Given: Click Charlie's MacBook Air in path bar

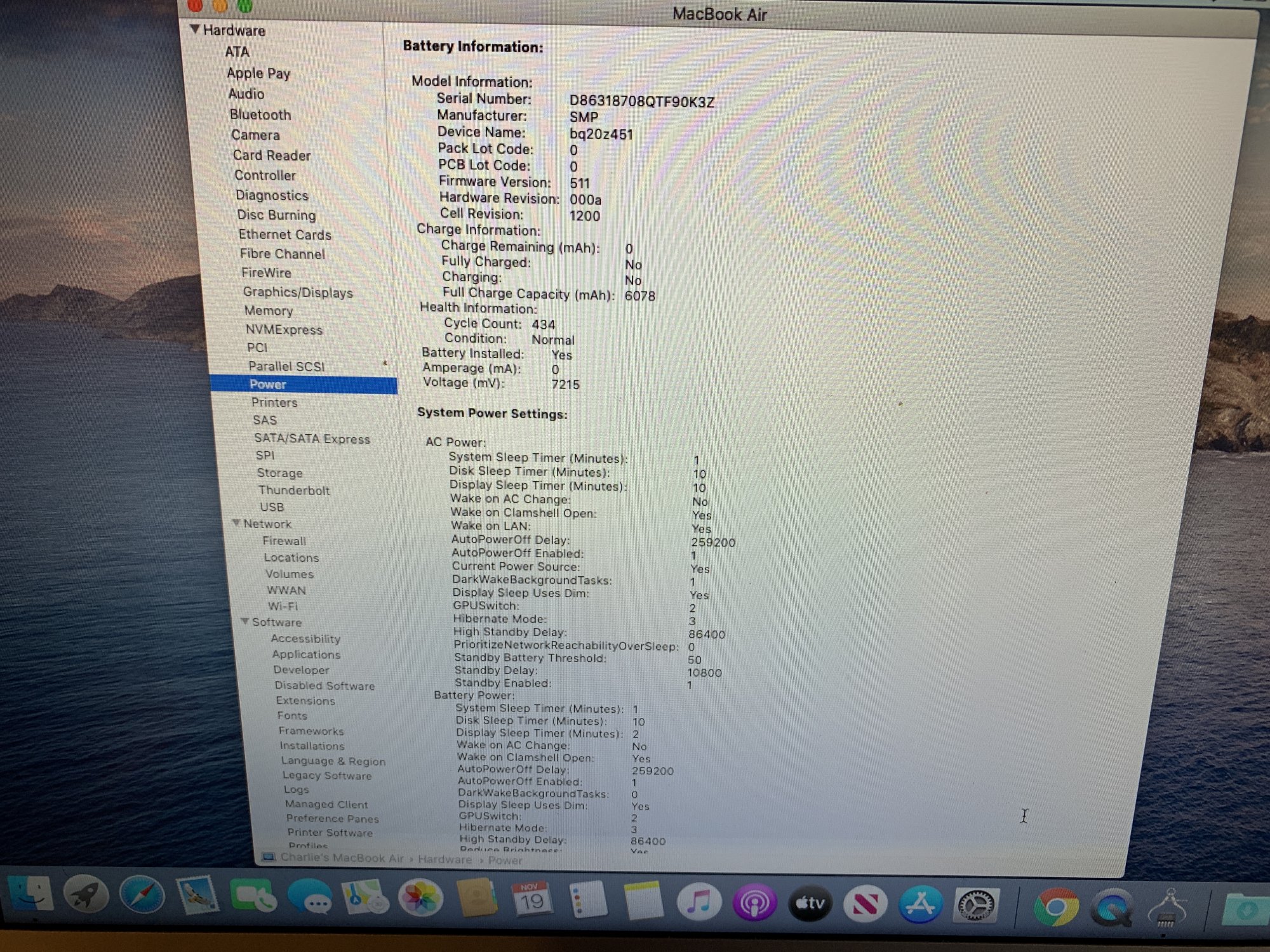Looking at the screenshot, I should tap(341, 858).
